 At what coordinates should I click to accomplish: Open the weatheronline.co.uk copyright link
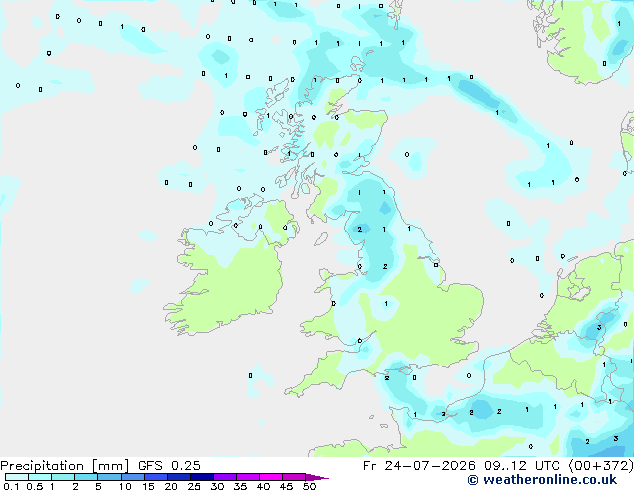pyautogui.click(x=542, y=480)
